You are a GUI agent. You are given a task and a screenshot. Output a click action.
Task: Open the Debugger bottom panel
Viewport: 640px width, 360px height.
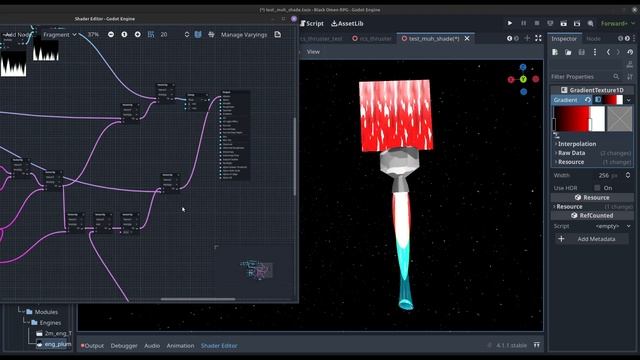click(124, 346)
